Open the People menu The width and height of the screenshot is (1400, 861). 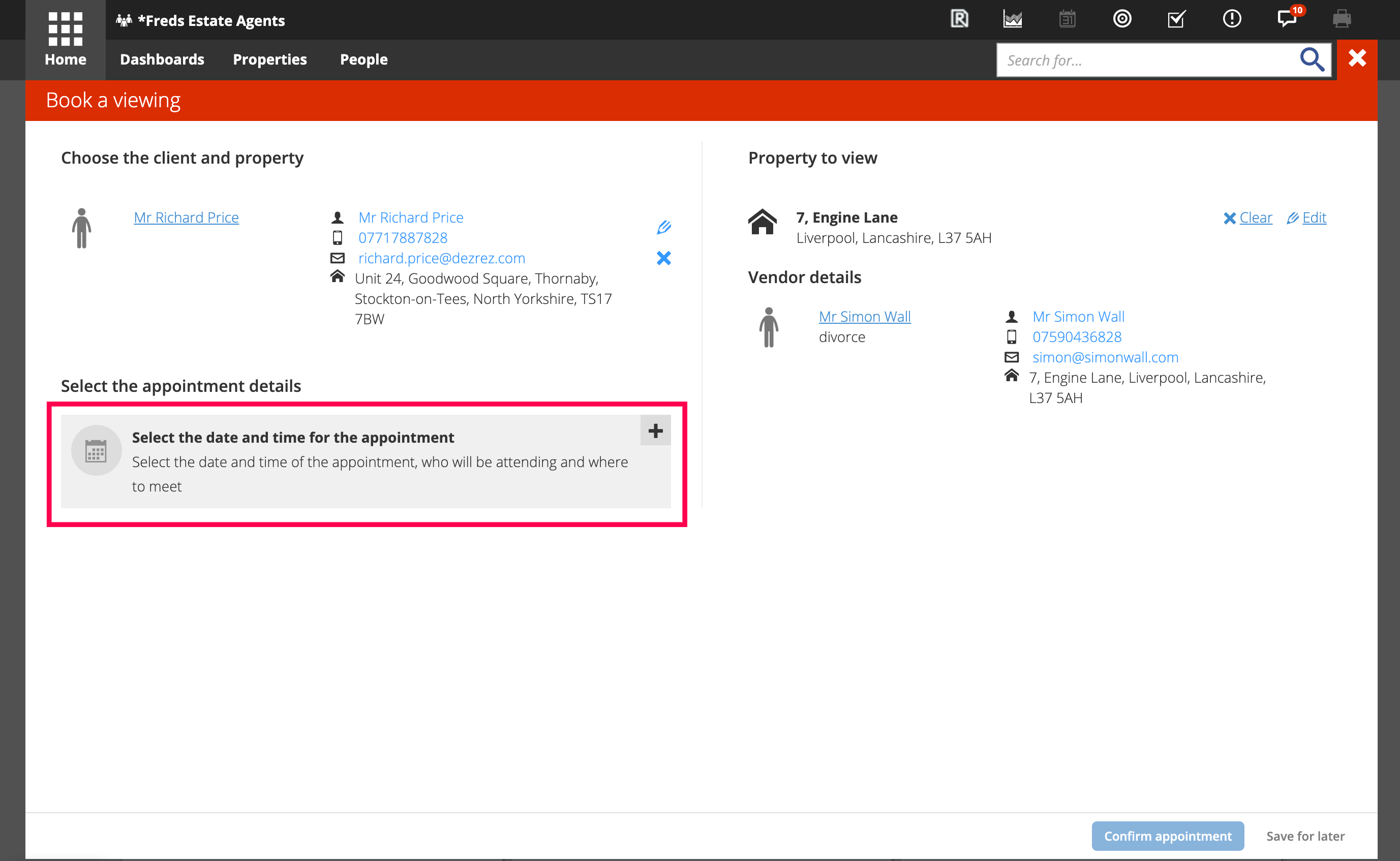(363, 59)
